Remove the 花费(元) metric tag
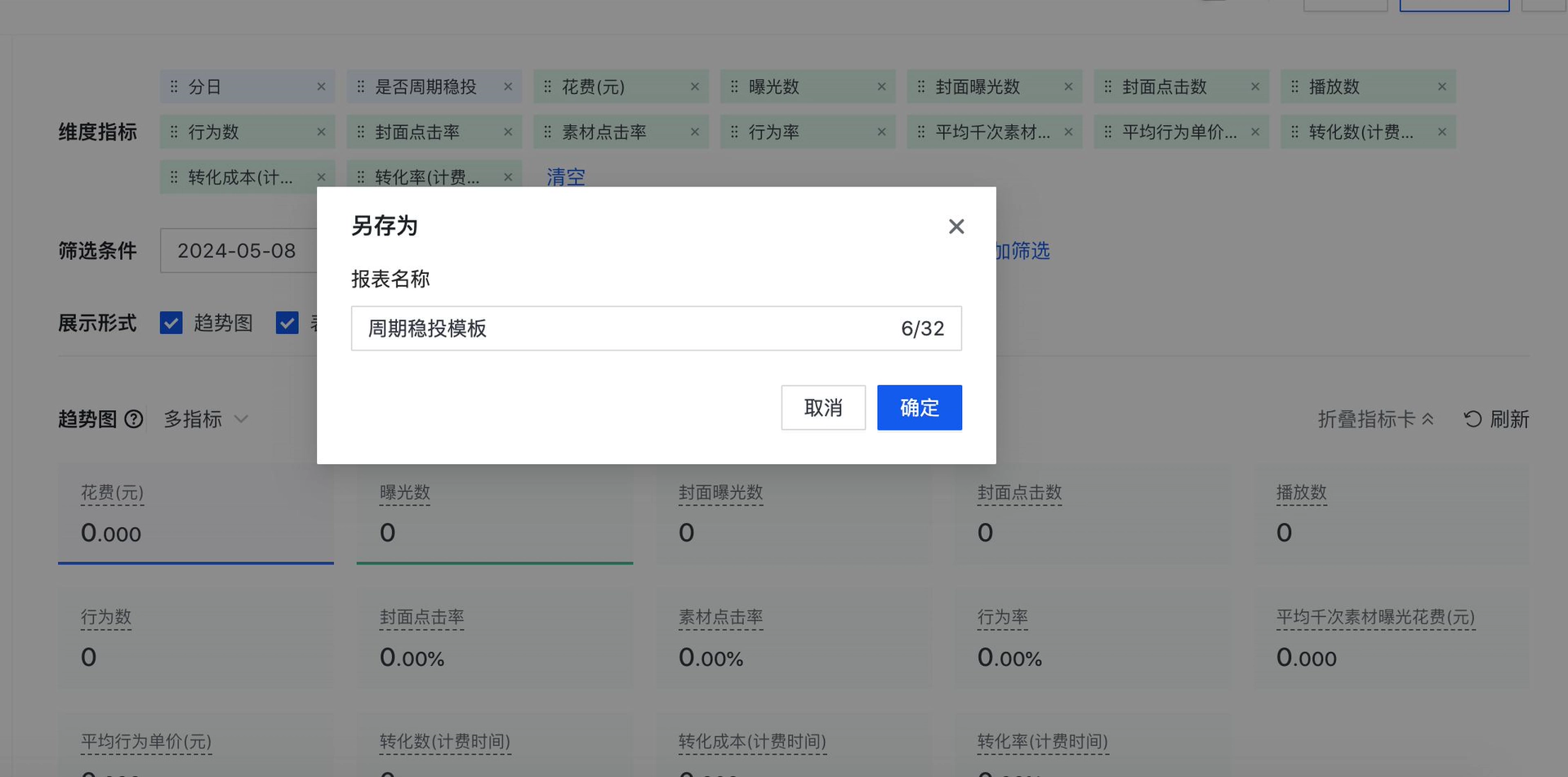 click(695, 86)
